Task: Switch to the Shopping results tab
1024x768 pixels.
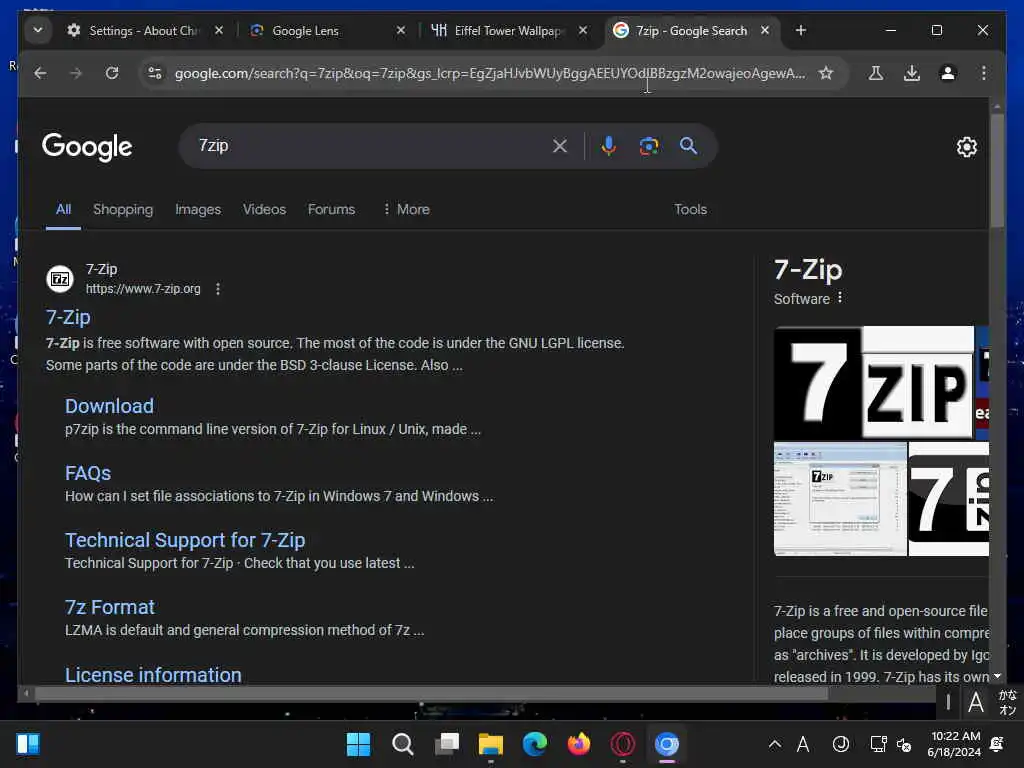Action: pos(123,210)
